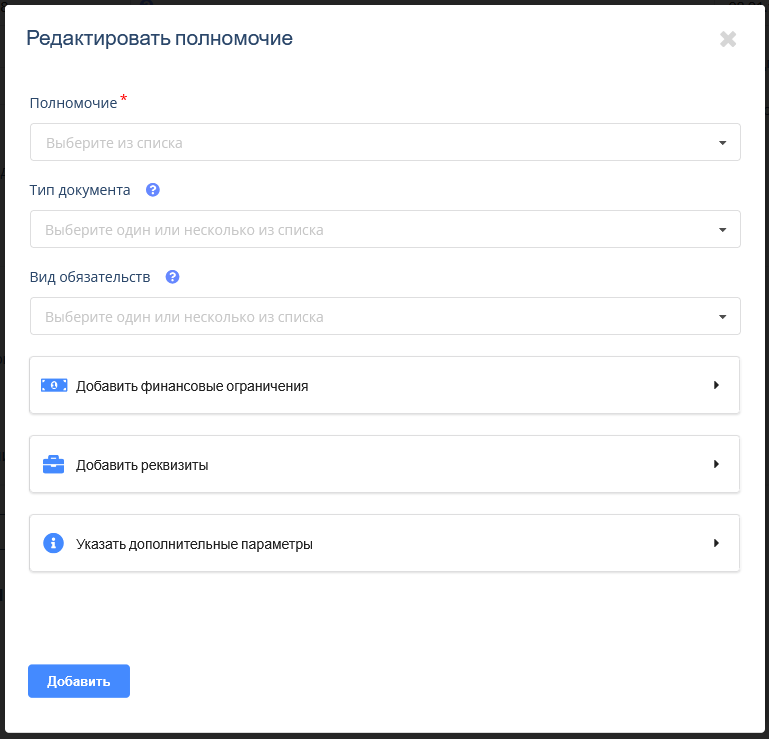This screenshot has height=739, width=769.
Task: Open the Тип документа dropdown arrow
Action: 722,230
